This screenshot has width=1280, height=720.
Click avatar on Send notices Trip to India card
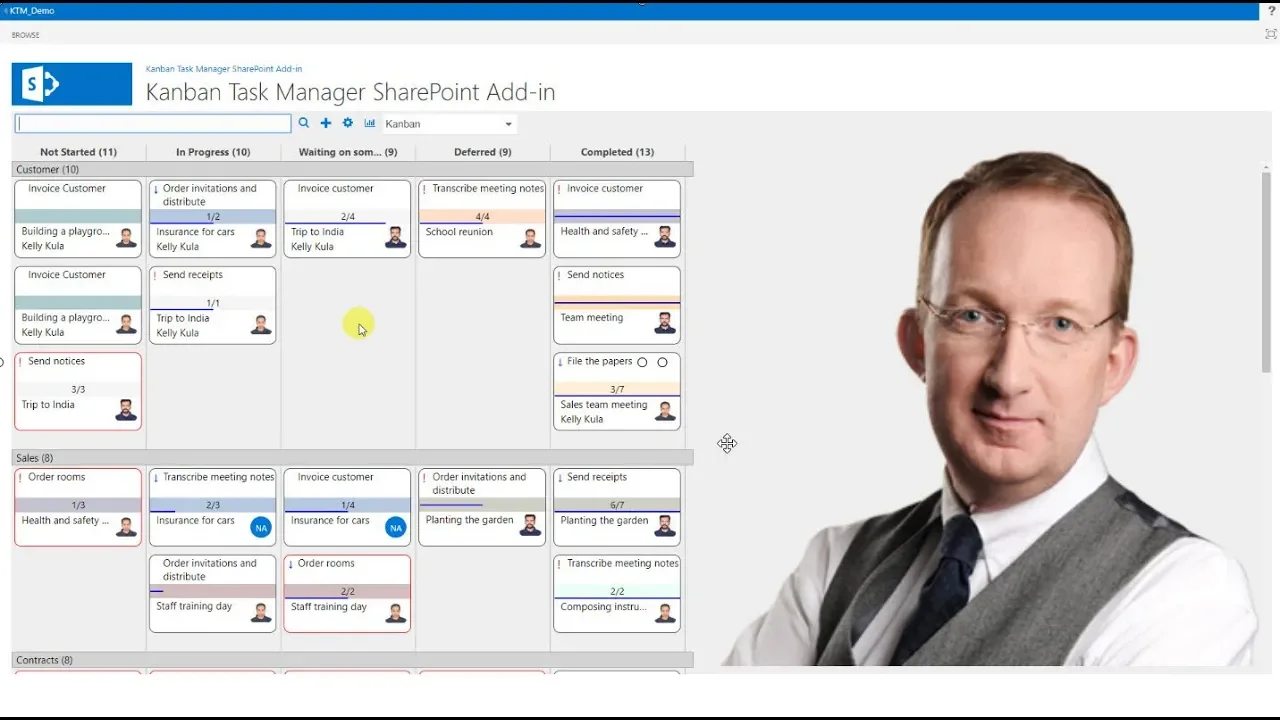126,410
